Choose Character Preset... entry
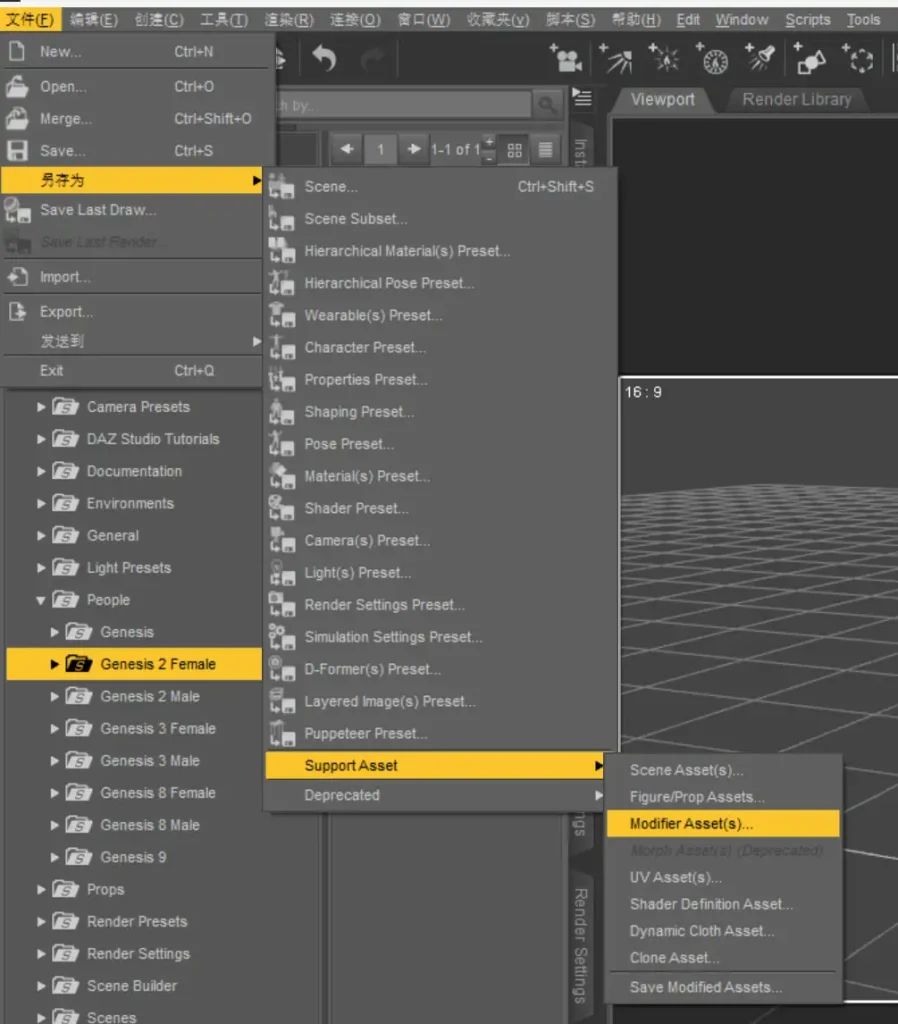The image size is (898, 1024). coord(440,347)
